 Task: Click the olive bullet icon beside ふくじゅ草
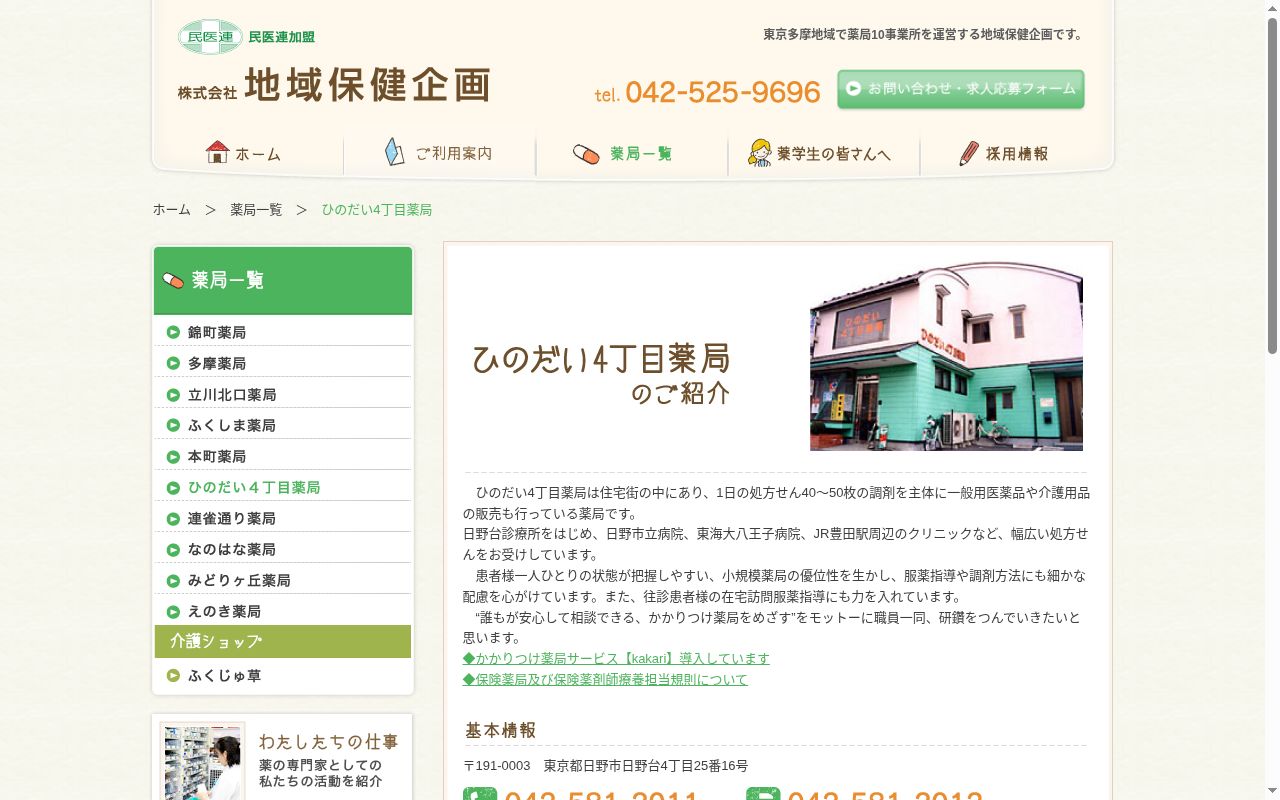(x=173, y=675)
